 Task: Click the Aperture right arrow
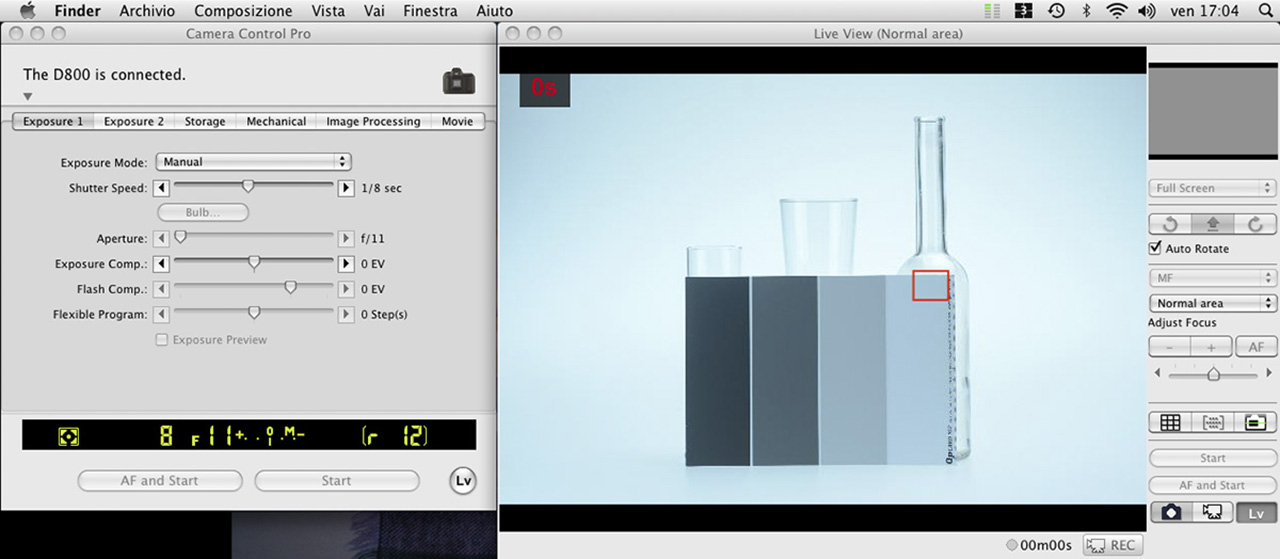click(346, 239)
